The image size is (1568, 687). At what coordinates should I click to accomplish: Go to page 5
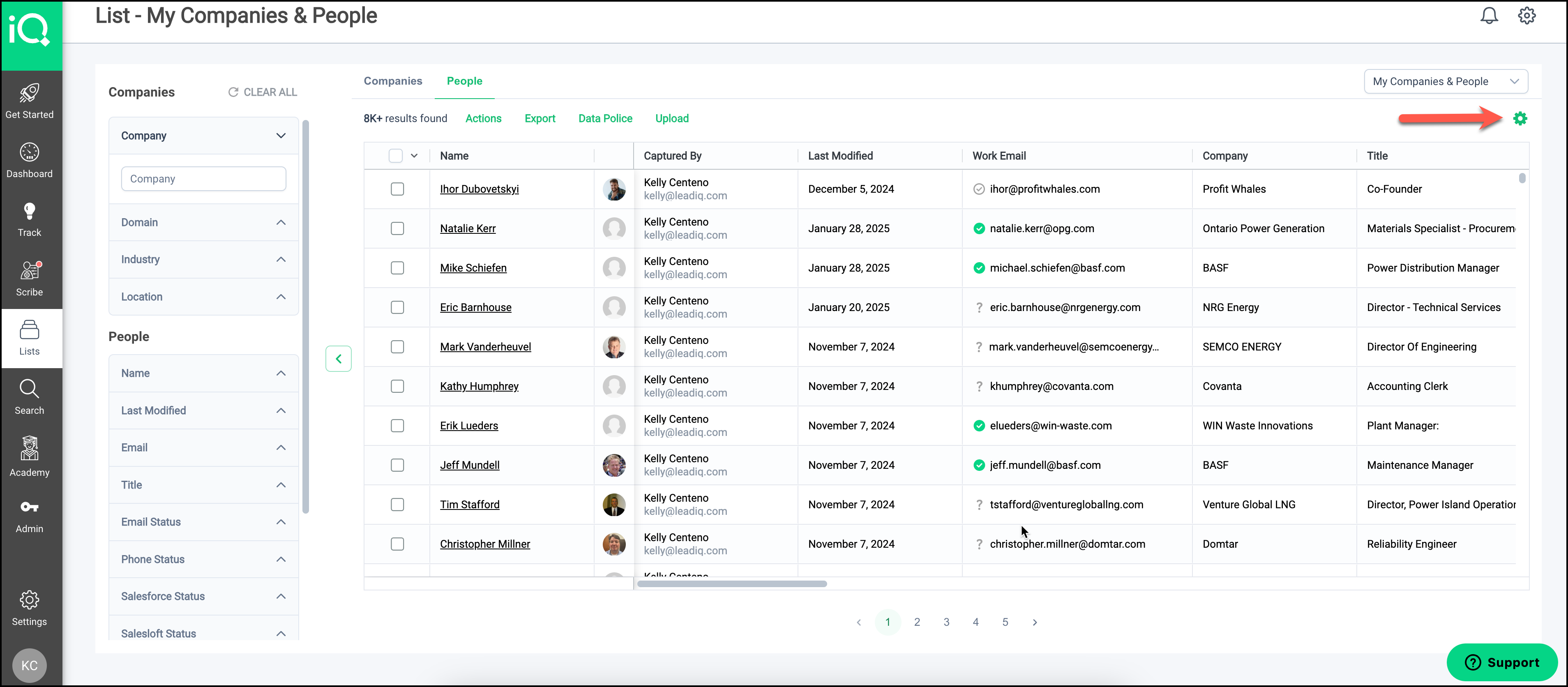1005,622
